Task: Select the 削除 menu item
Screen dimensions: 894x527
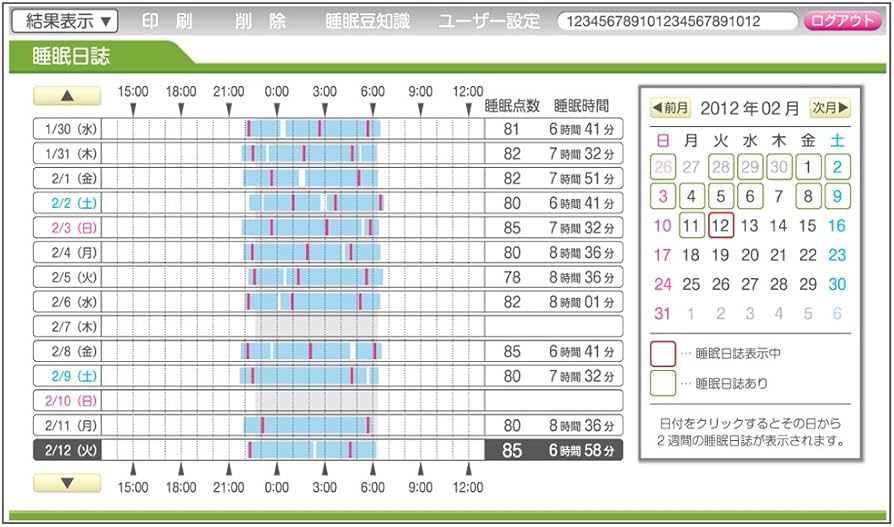Action: [261, 22]
